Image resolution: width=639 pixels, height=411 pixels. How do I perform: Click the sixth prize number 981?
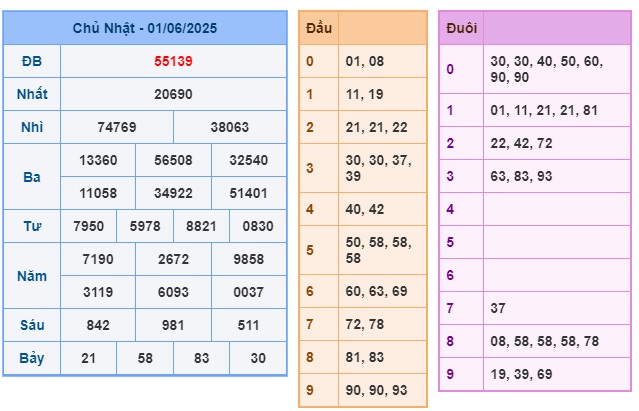pyautogui.click(x=173, y=325)
